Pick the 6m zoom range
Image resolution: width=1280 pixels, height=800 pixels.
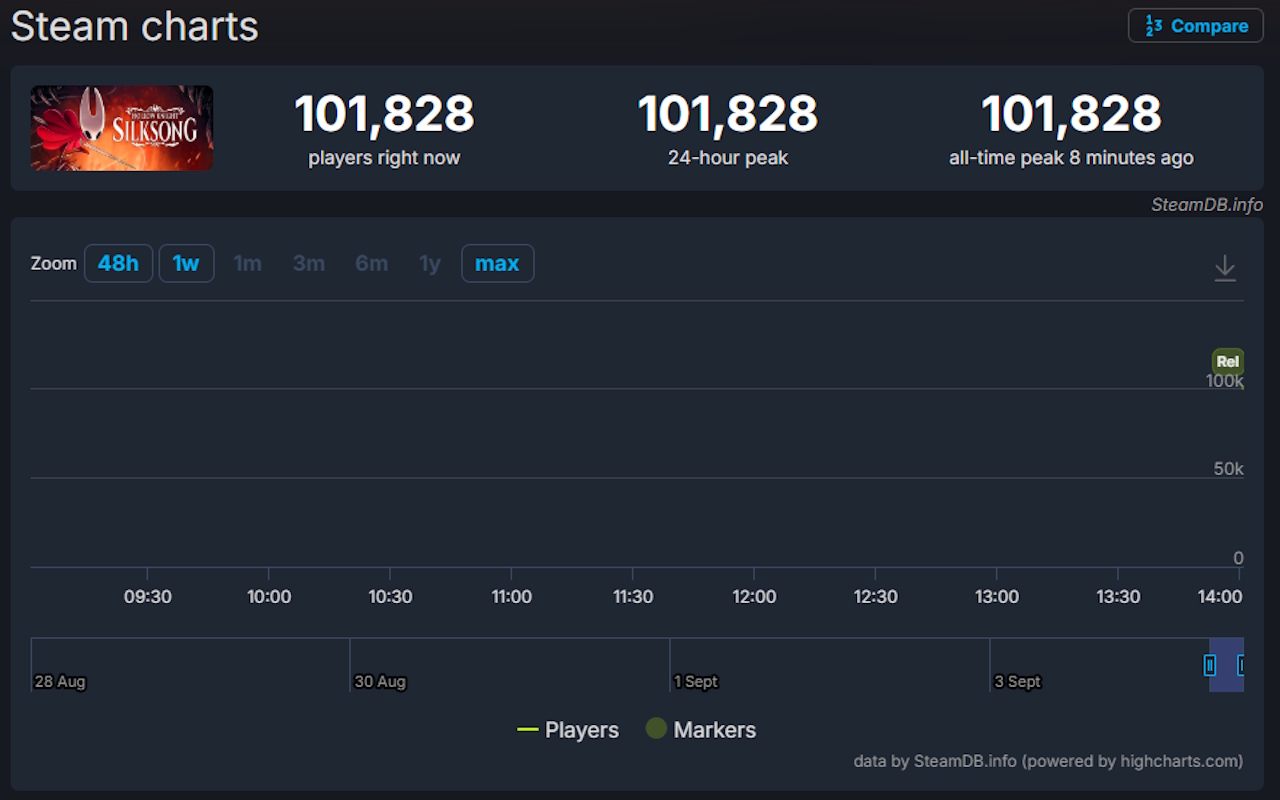point(371,264)
